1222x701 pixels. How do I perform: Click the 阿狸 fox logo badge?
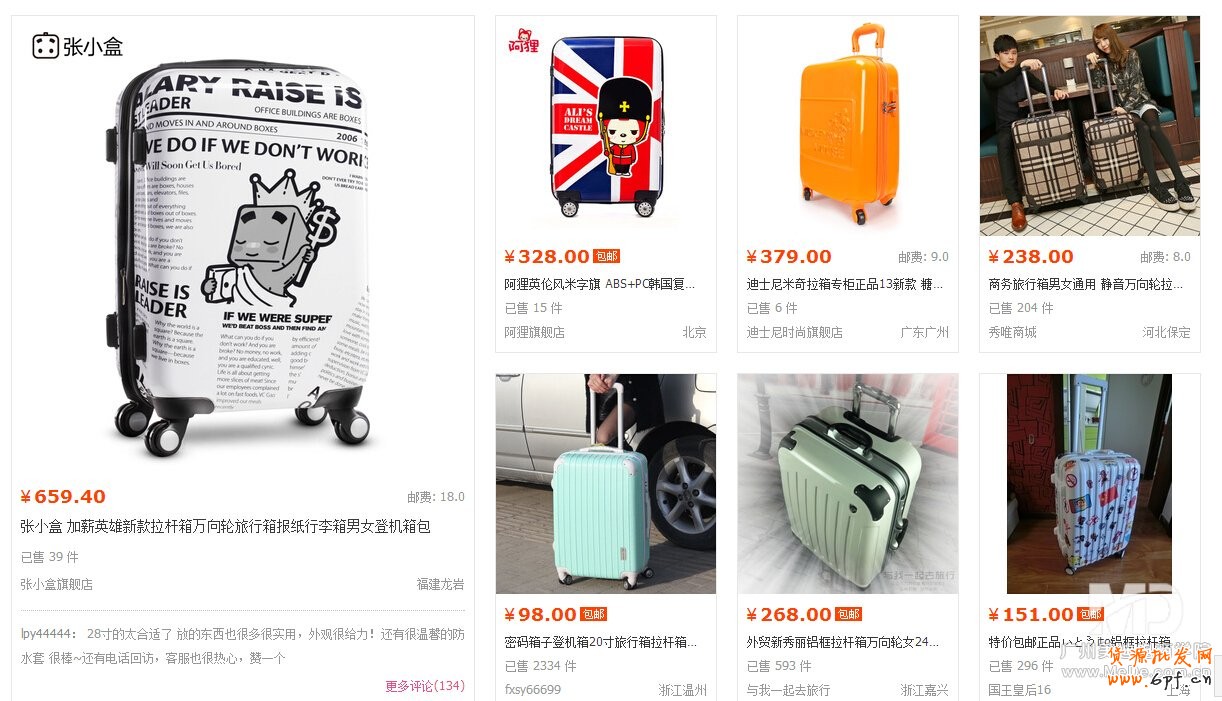click(x=523, y=39)
